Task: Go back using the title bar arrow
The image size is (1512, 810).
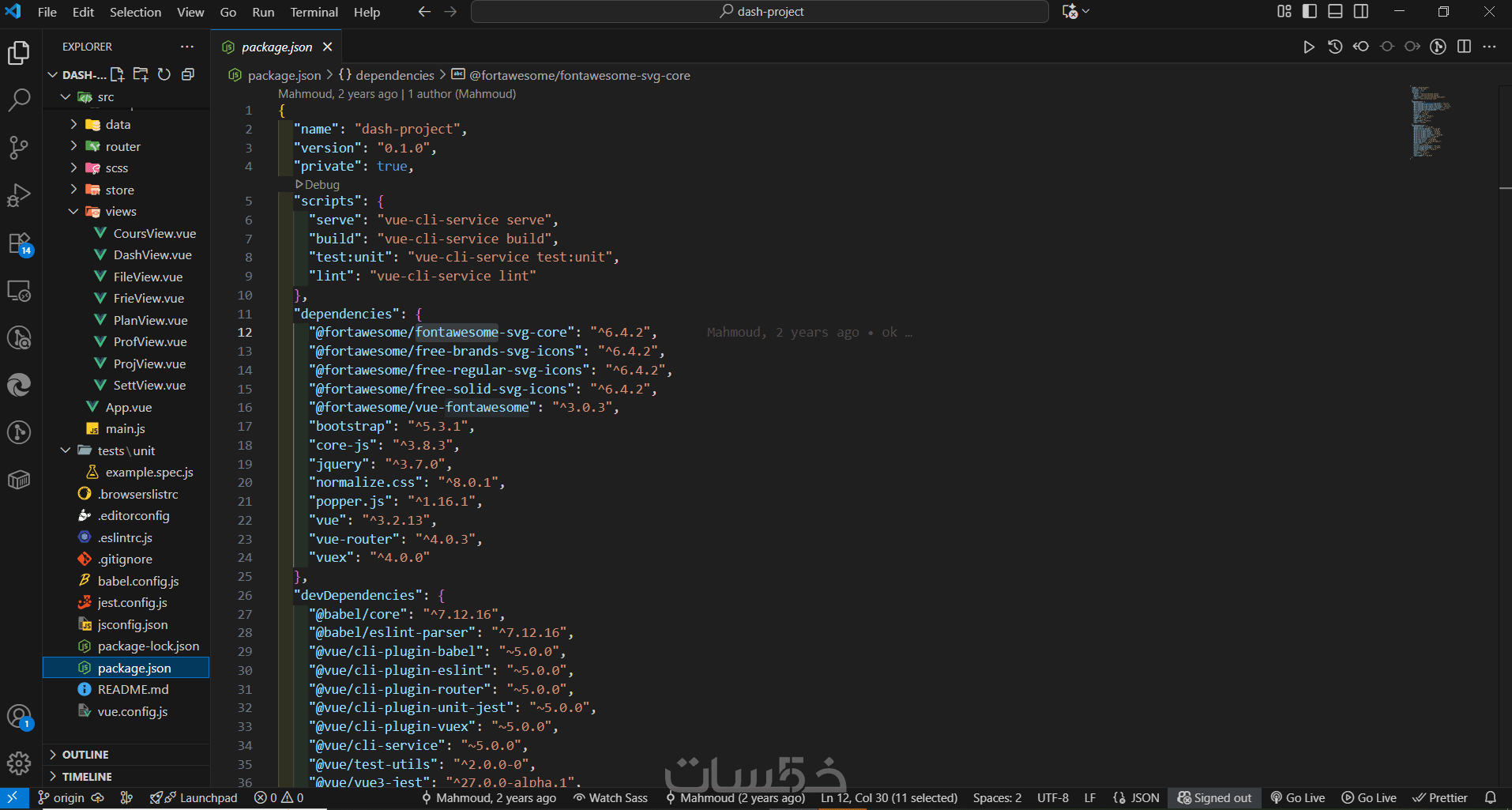Action: click(425, 12)
